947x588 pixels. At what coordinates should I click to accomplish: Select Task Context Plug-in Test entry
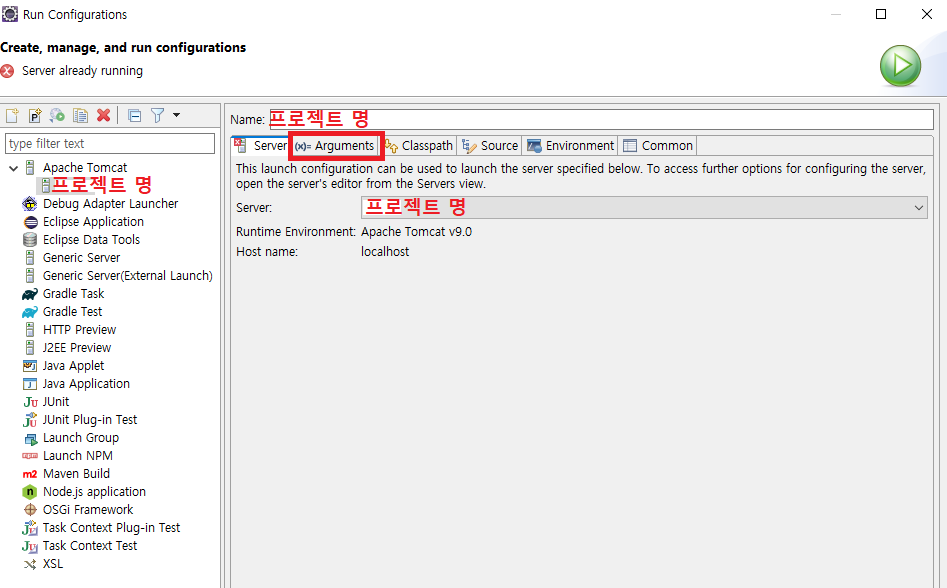111,528
